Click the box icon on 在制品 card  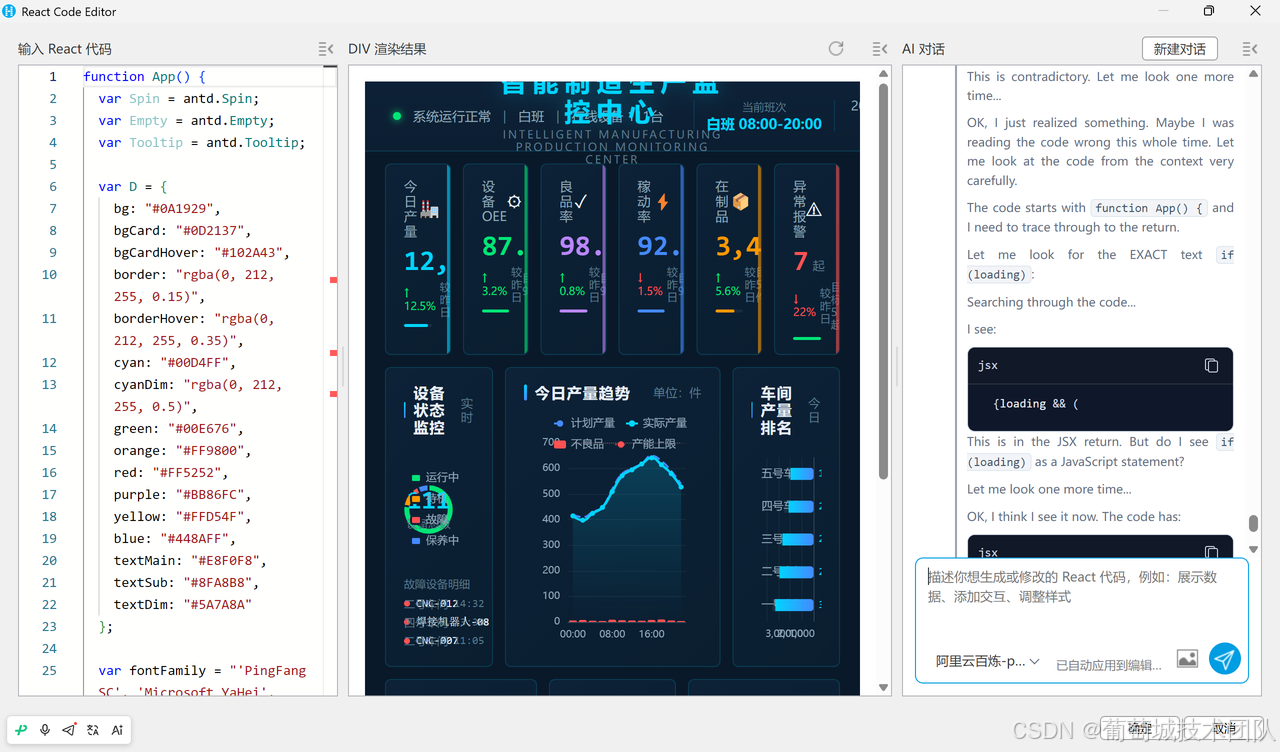741,202
